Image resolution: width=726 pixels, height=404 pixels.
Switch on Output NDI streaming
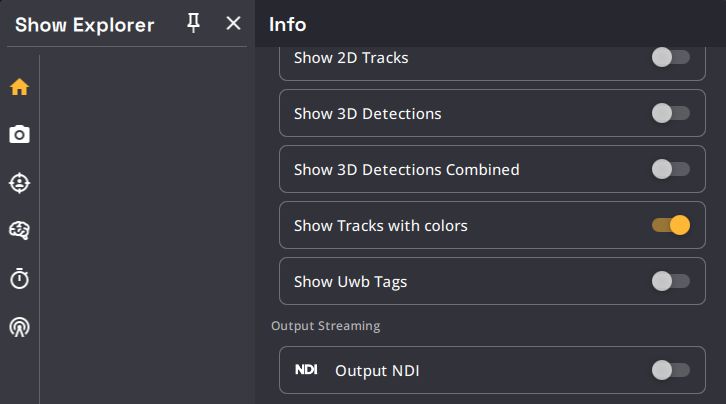(x=670, y=371)
